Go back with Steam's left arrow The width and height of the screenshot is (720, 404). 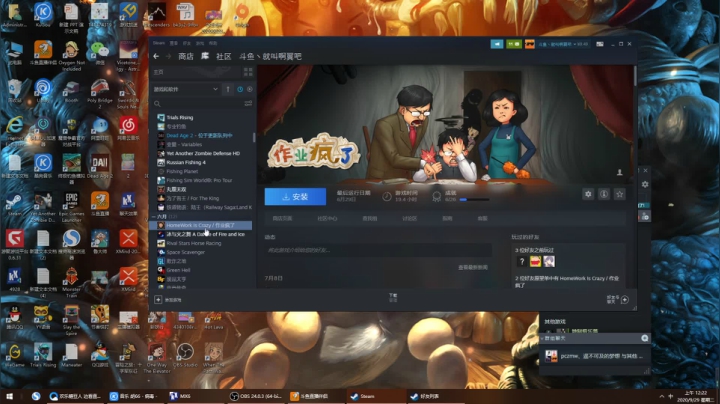pyautogui.click(x=156, y=56)
